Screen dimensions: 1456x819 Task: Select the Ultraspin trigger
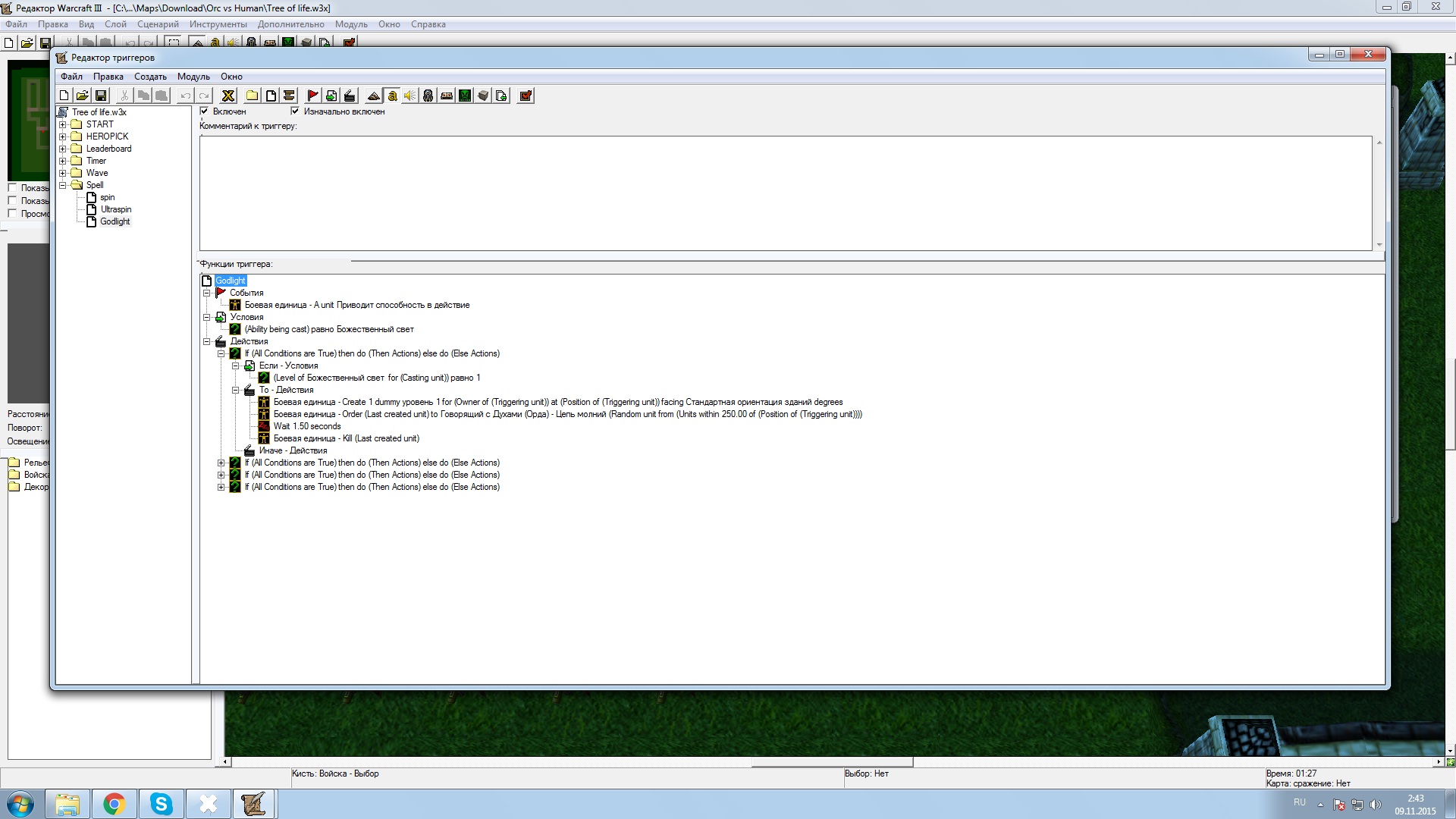point(115,209)
